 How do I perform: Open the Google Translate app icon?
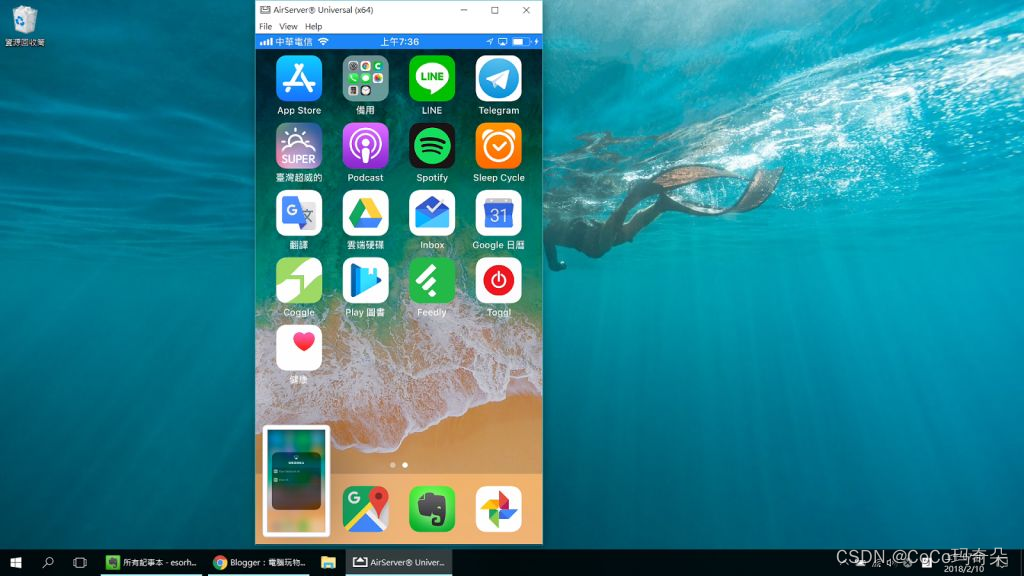[298, 213]
